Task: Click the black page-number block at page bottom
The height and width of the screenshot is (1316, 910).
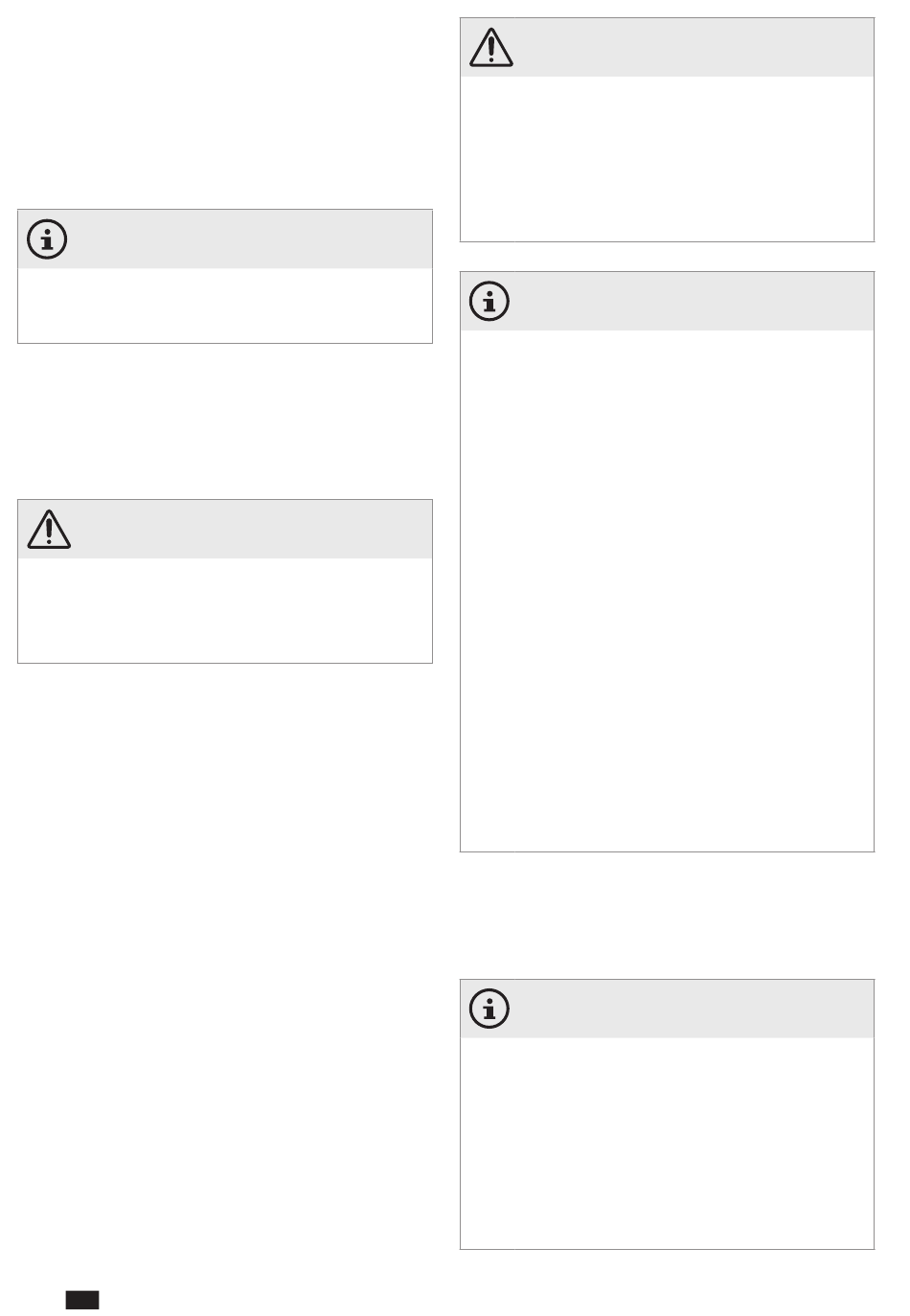Action: click(x=82, y=1300)
